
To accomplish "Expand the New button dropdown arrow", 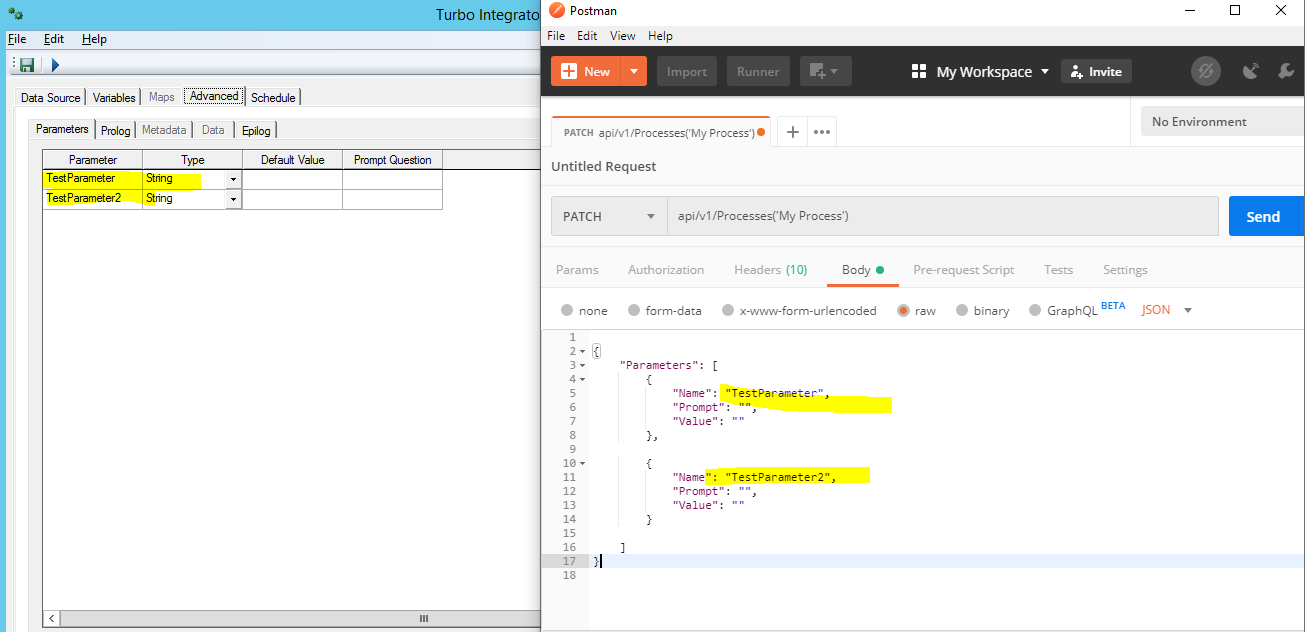I will [633, 71].
